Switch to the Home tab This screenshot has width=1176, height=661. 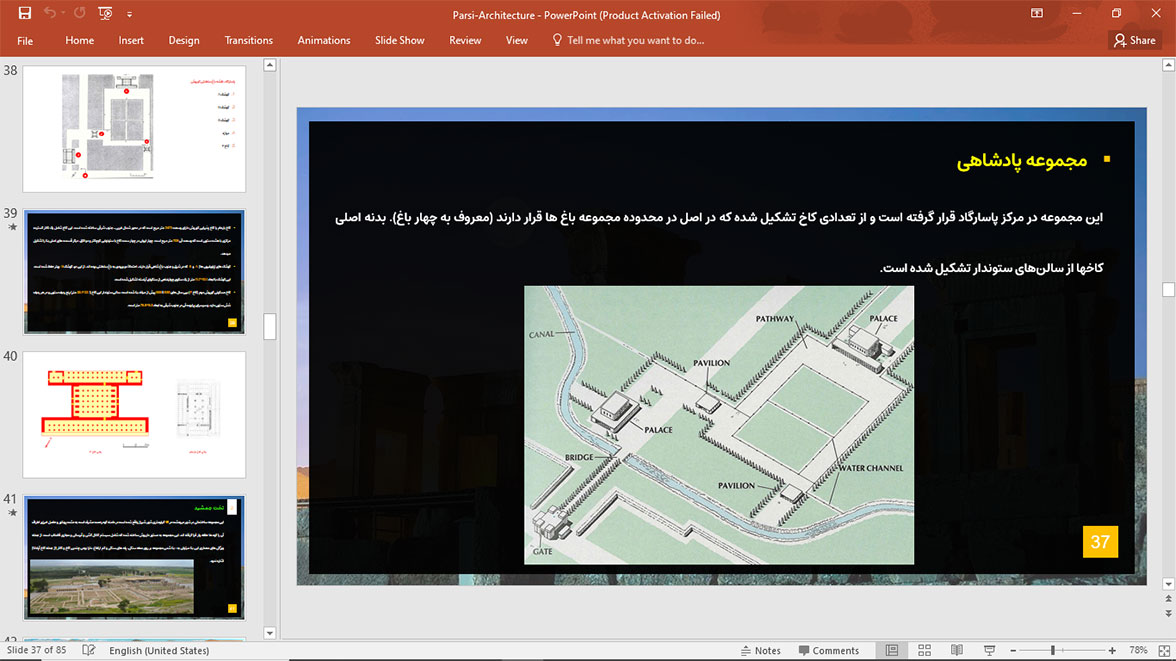tap(80, 41)
